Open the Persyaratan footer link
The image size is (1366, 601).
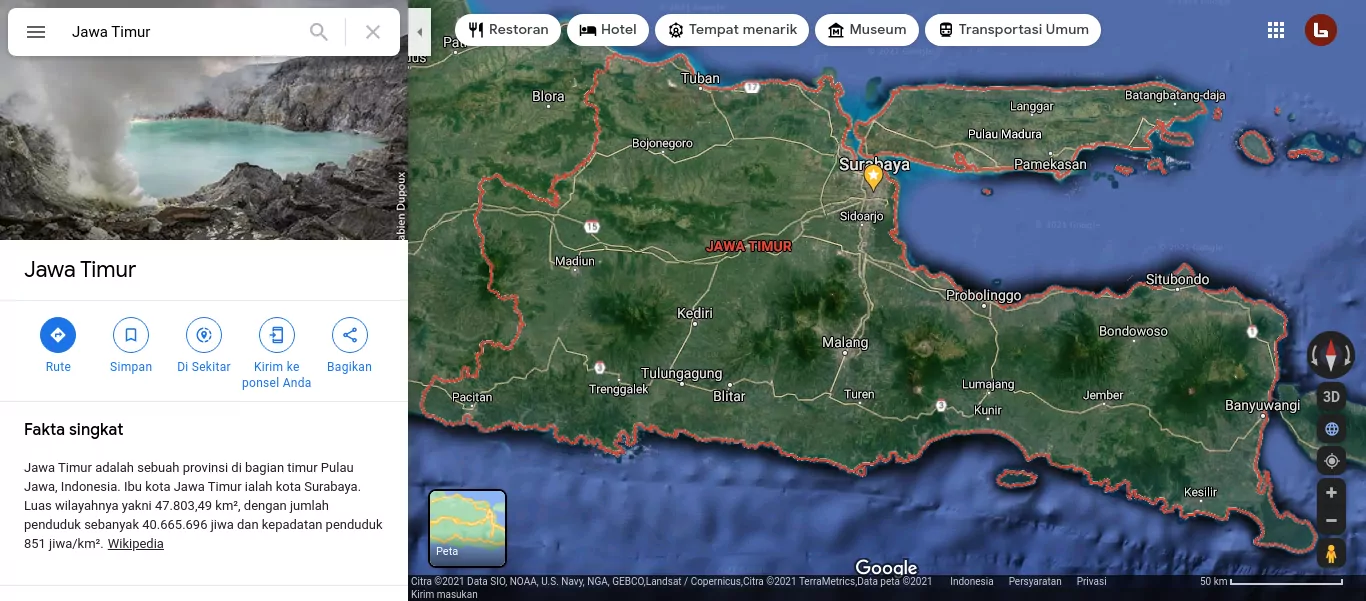pos(1035,581)
